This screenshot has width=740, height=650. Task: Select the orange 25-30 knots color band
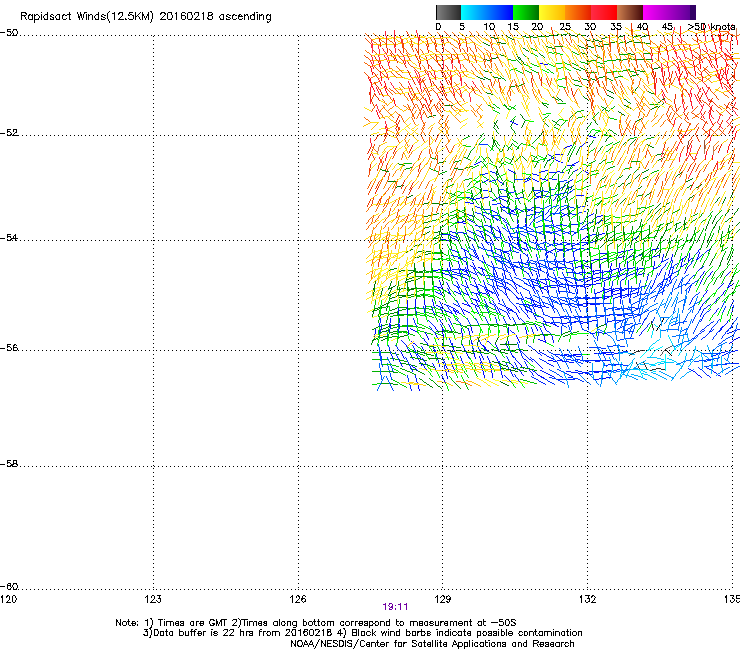click(x=578, y=12)
